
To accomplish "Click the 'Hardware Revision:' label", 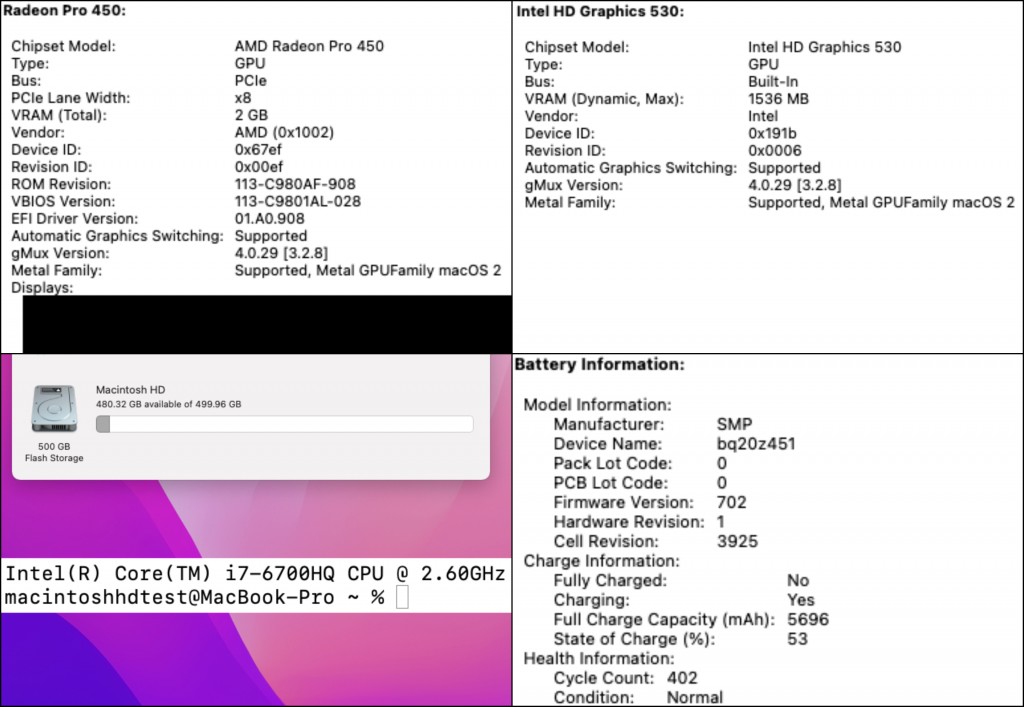I will [x=629, y=522].
